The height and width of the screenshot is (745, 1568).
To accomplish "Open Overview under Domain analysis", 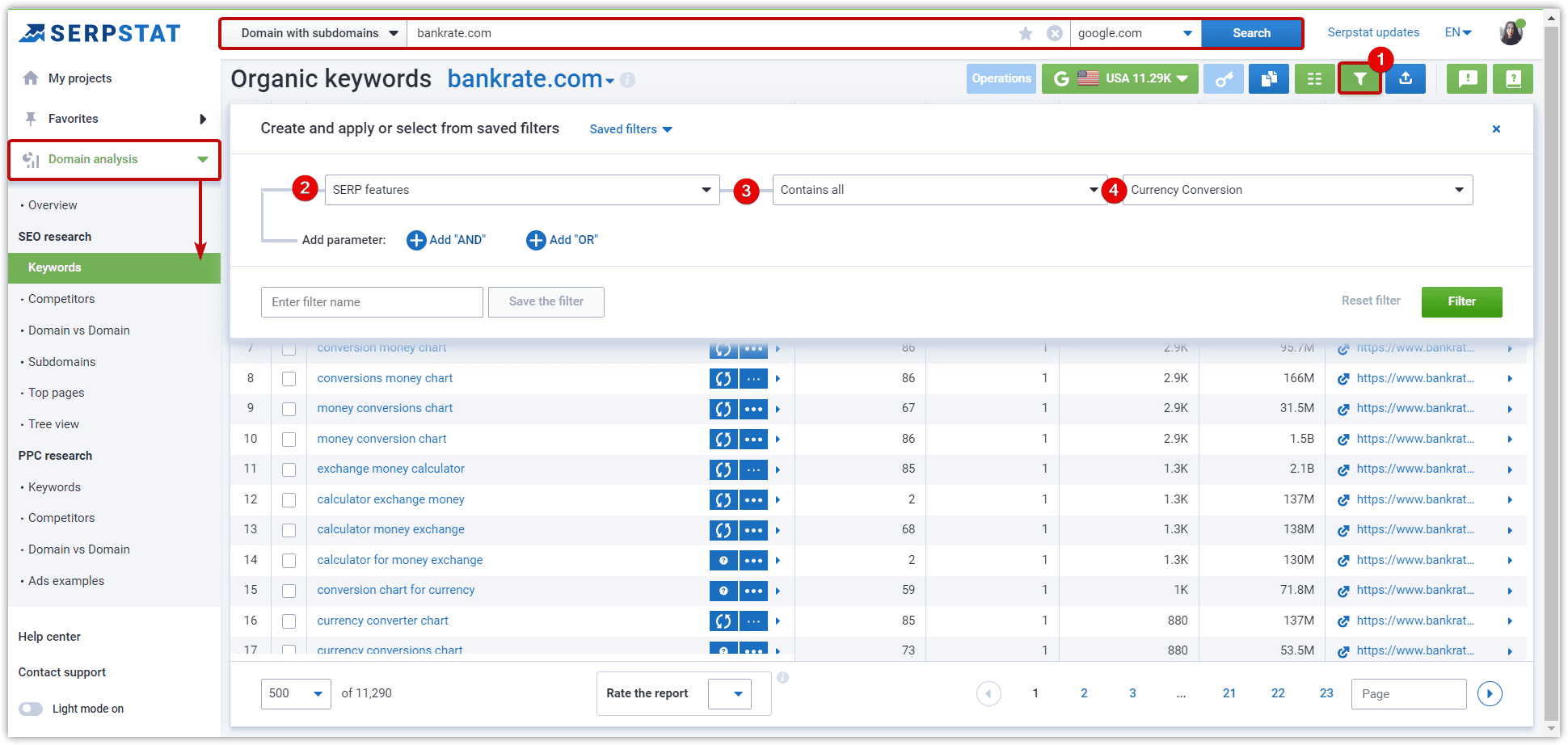I will (x=53, y=205).
